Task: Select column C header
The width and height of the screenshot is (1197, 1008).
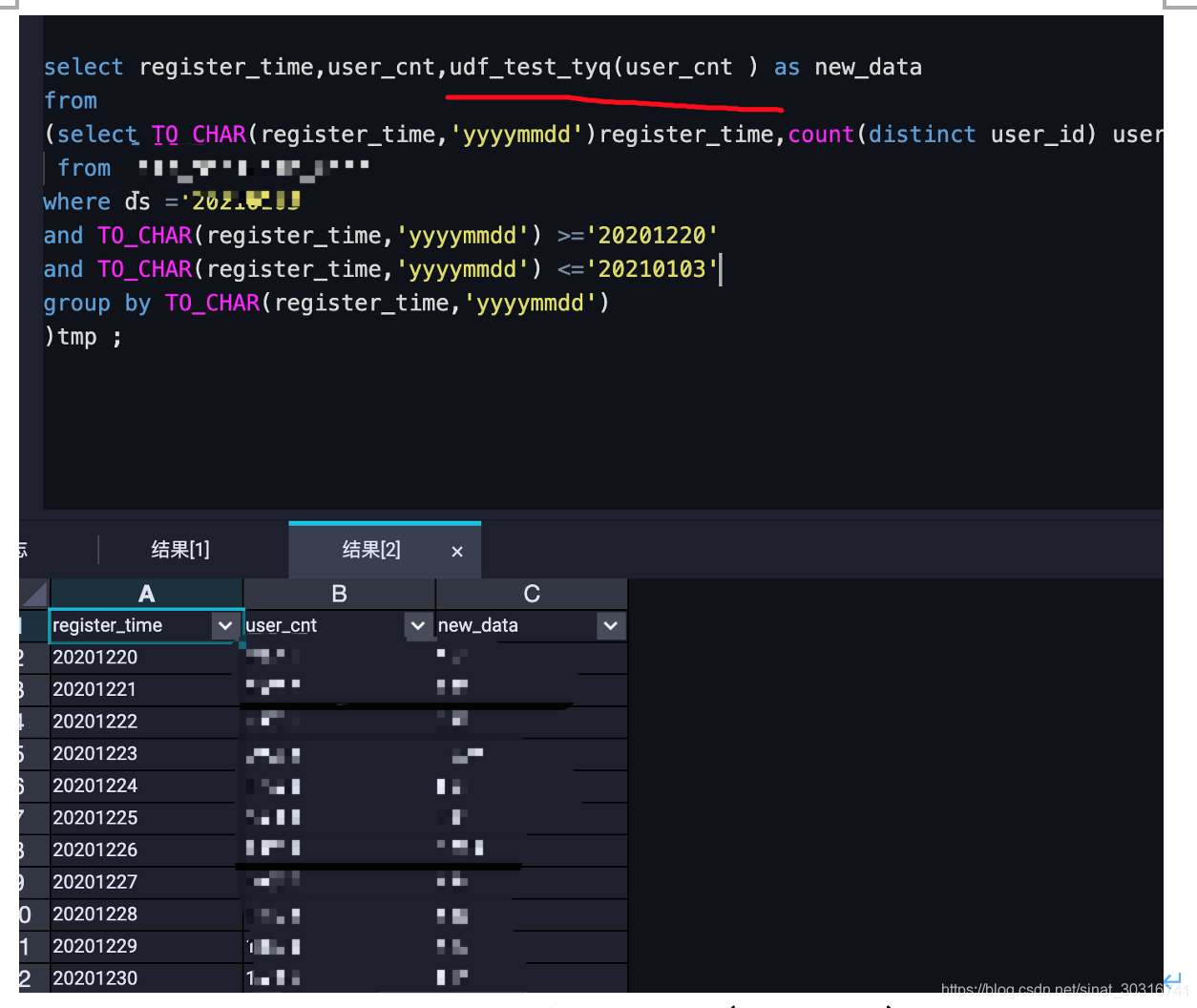Action: click(532, 594)
